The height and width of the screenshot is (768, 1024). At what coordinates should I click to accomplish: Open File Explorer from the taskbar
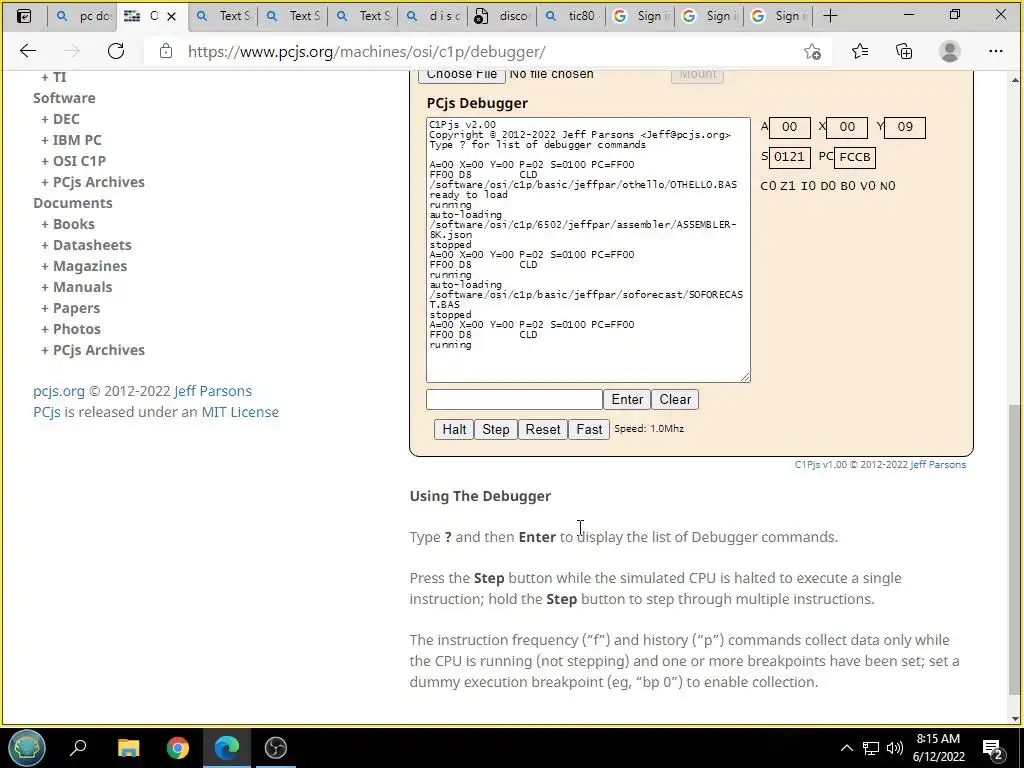tap(128, 747)
